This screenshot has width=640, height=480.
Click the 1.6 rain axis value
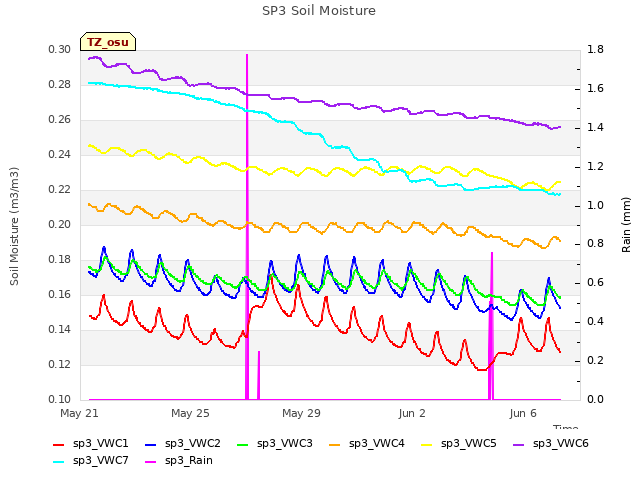(x=595, y=89)
